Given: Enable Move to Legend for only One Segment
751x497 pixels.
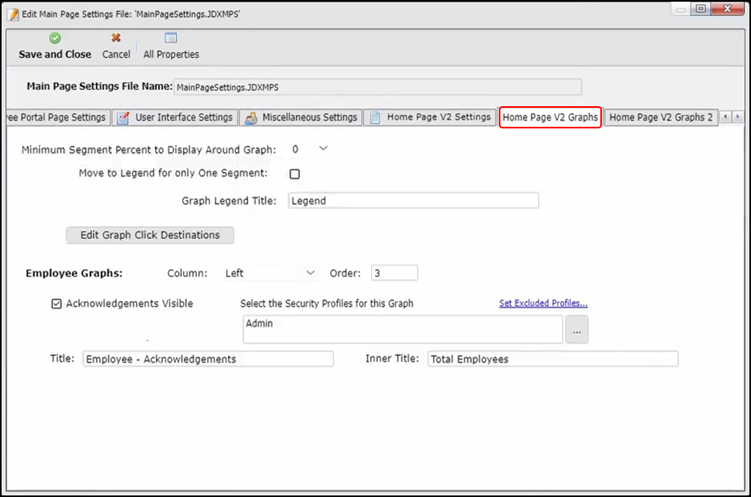Looking at the screenshot, I should [295, 174].
